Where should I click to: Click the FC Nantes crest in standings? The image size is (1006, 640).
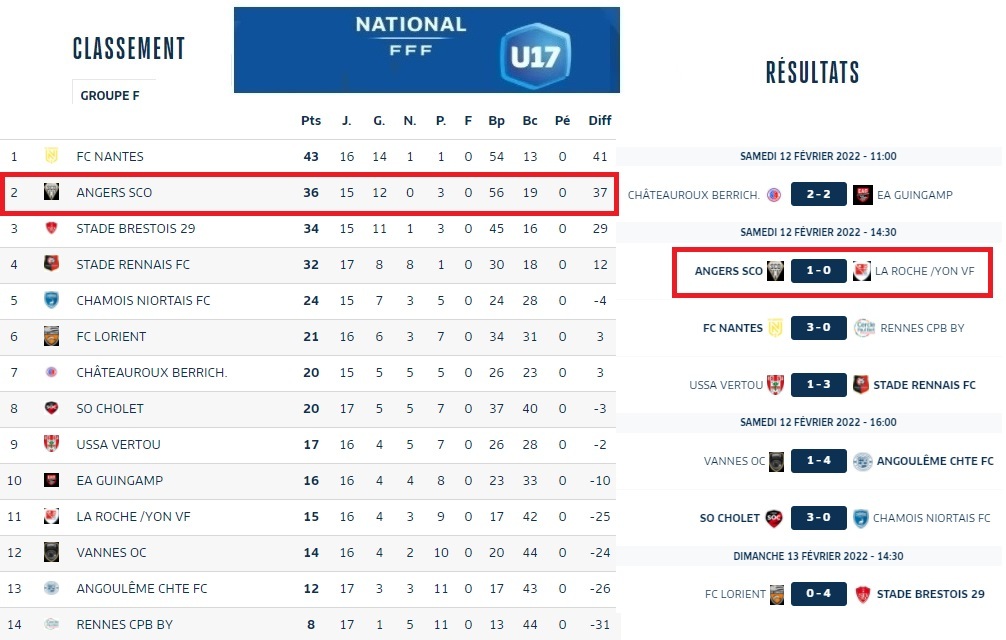[x=51, y=156]
